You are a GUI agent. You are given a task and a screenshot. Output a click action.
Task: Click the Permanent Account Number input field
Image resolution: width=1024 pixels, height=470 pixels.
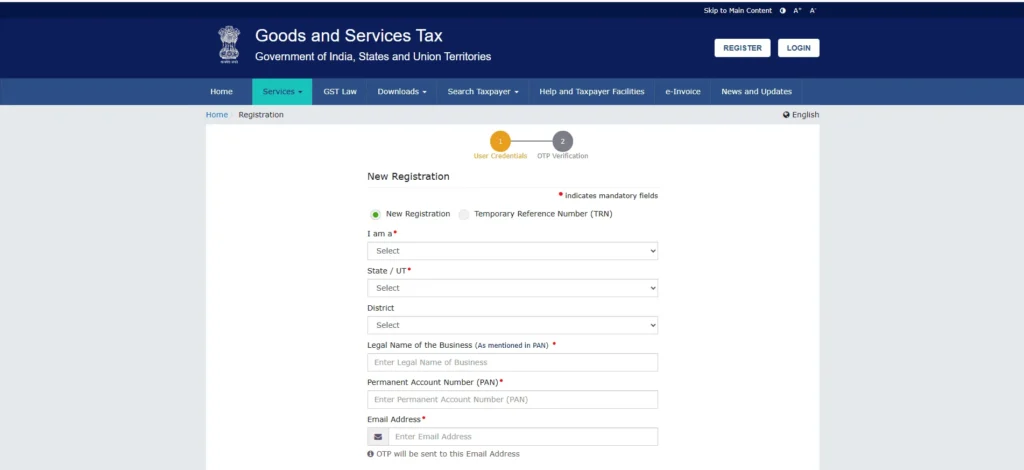pyautogui.click(x=512, y=400)
